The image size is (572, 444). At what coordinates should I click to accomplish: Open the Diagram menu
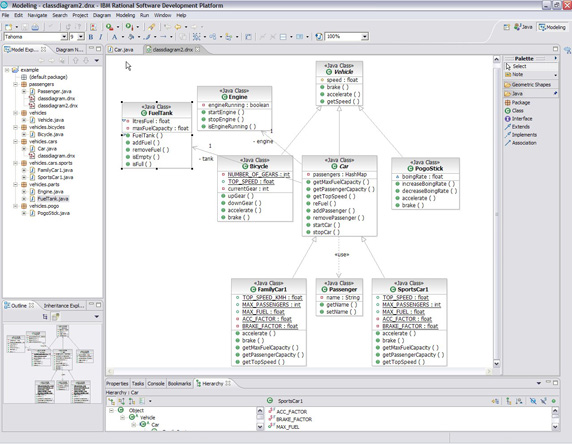102,15
